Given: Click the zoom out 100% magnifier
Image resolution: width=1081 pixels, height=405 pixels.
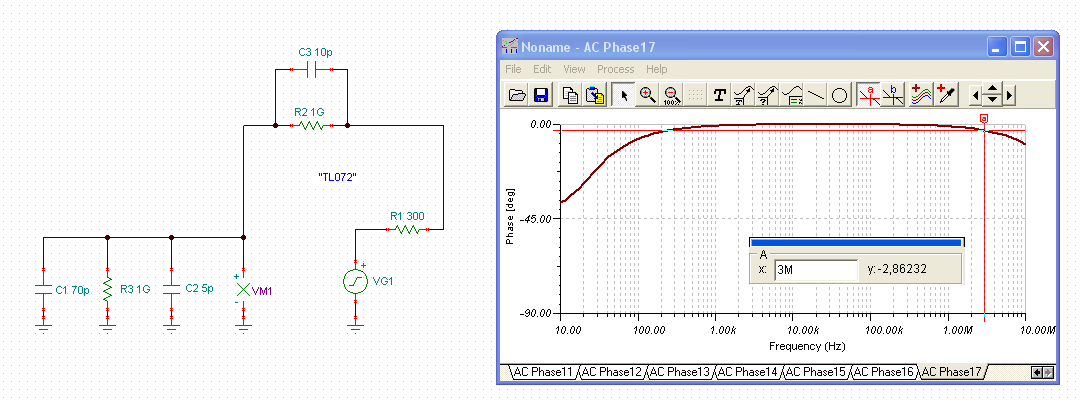Looking at the screenshot, I should tap(671, 95).
